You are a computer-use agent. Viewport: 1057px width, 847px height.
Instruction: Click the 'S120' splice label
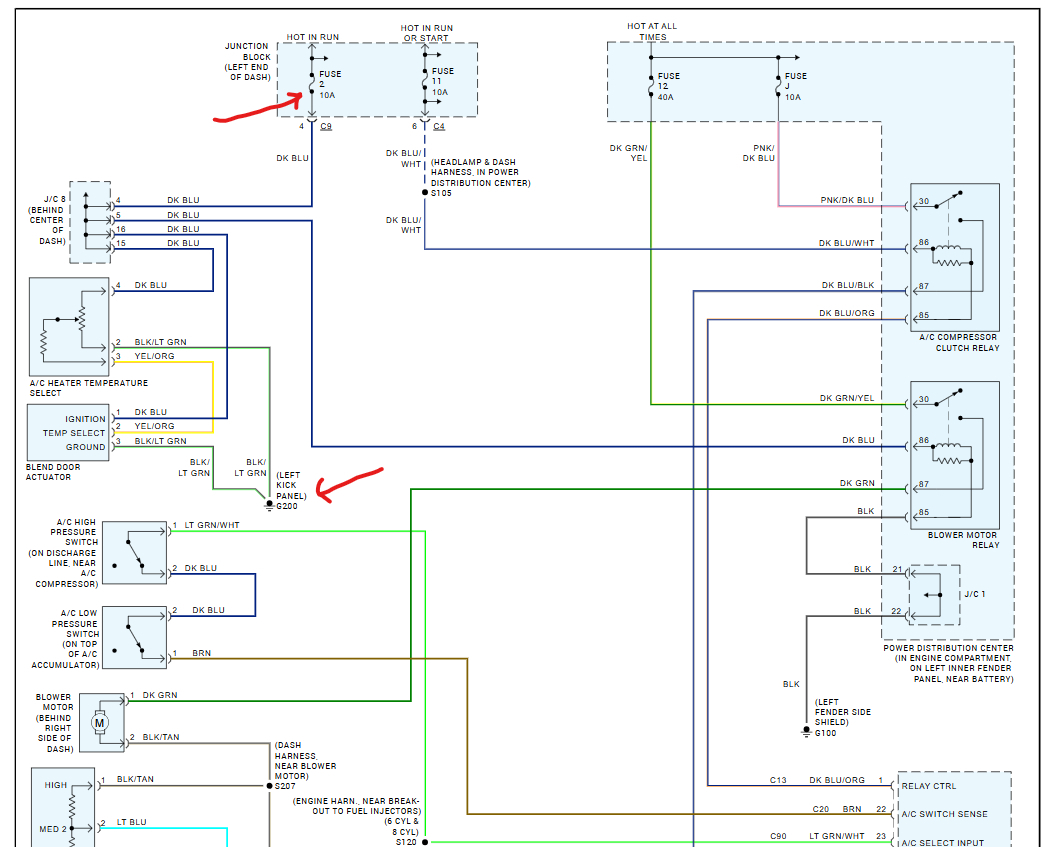(406, 842)
